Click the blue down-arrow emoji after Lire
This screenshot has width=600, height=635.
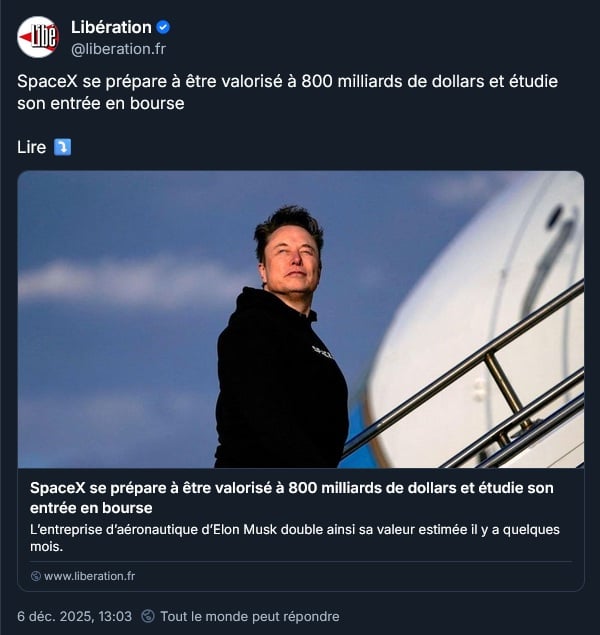click(x=63, y=147)
